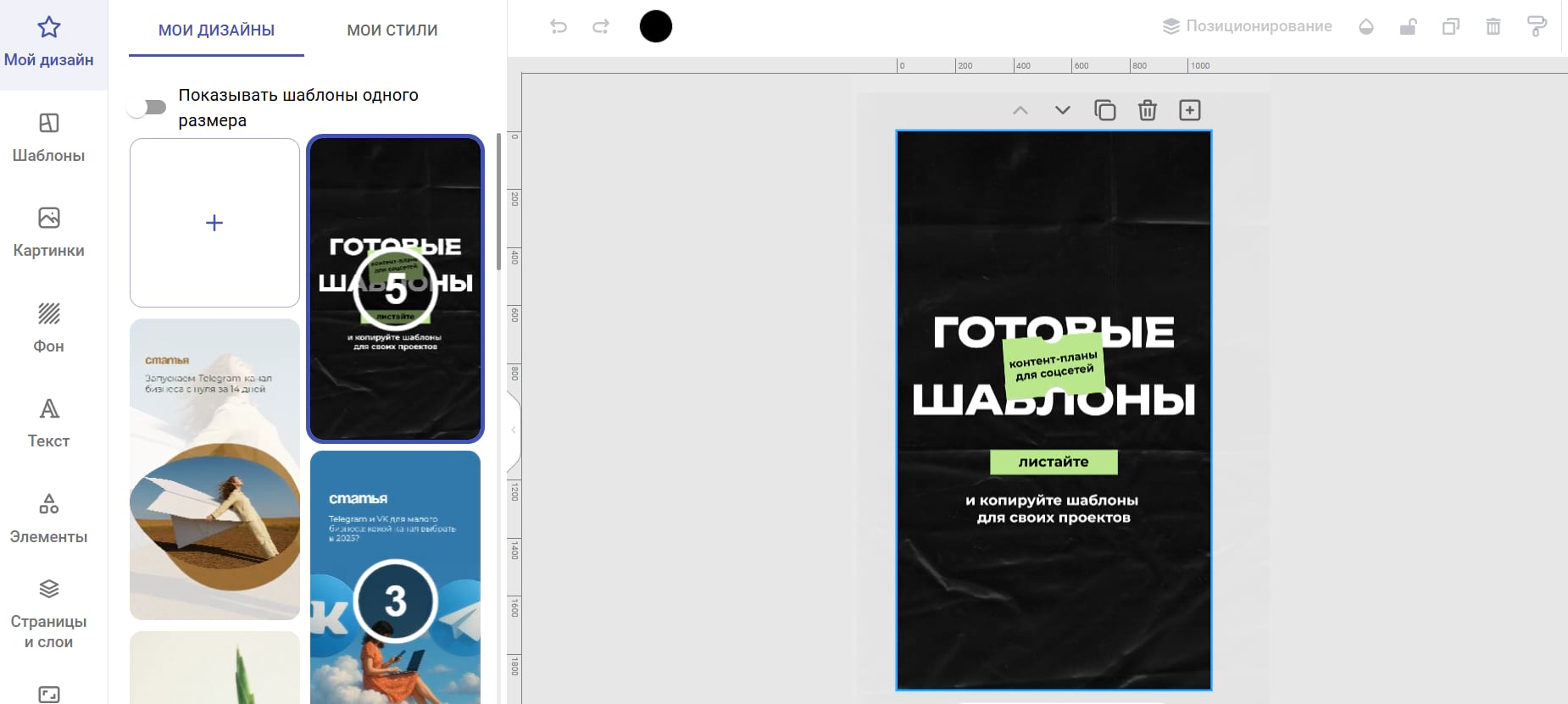Viewport: 1568px width, 704px height.
Task: Switch to МОИ СТИЛИ tab
Action: [x=392, y=30]
